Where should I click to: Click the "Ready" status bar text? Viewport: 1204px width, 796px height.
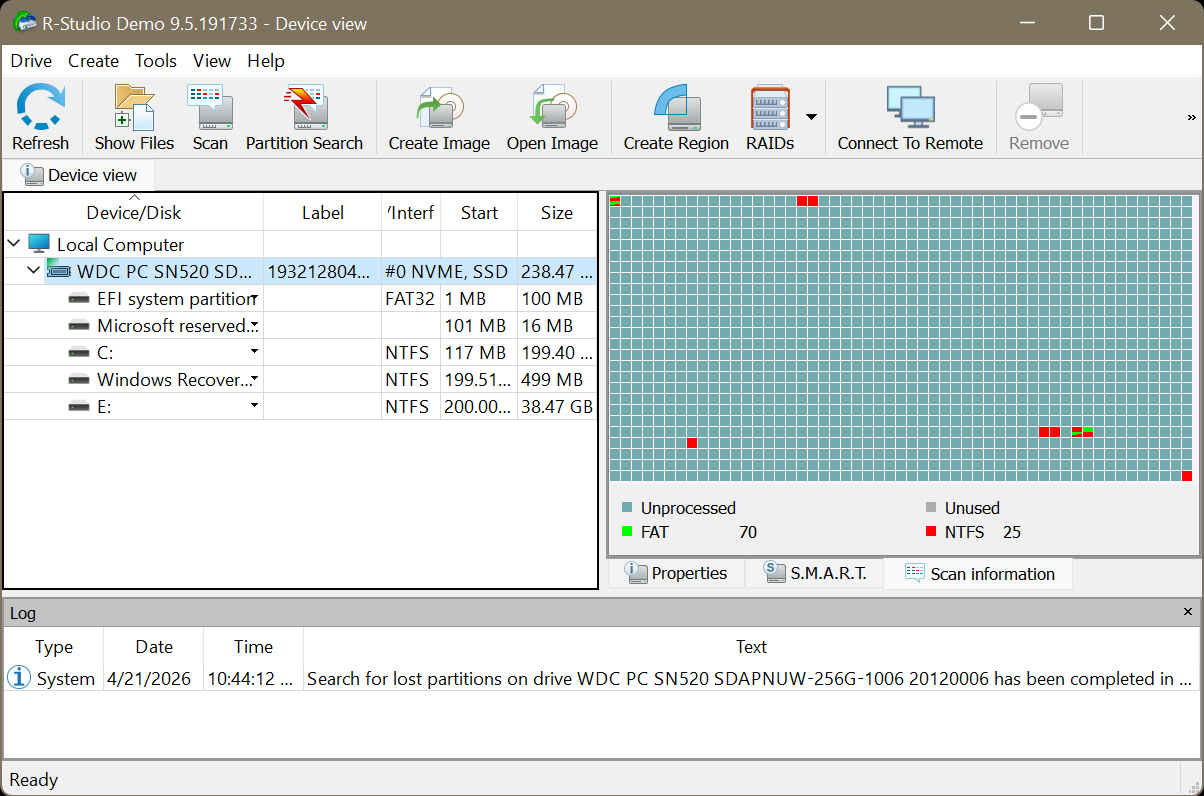34,780
